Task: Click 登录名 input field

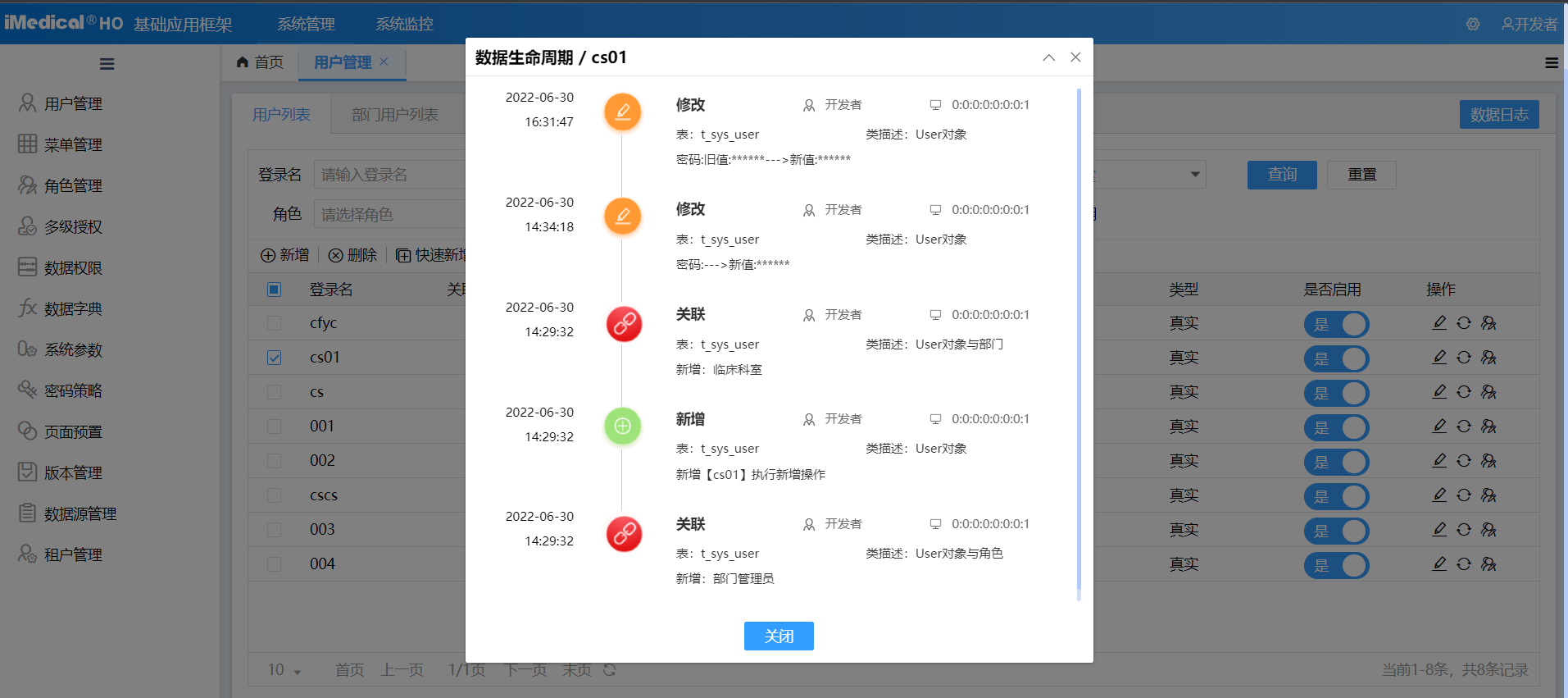Action: [x=390, y=175]
